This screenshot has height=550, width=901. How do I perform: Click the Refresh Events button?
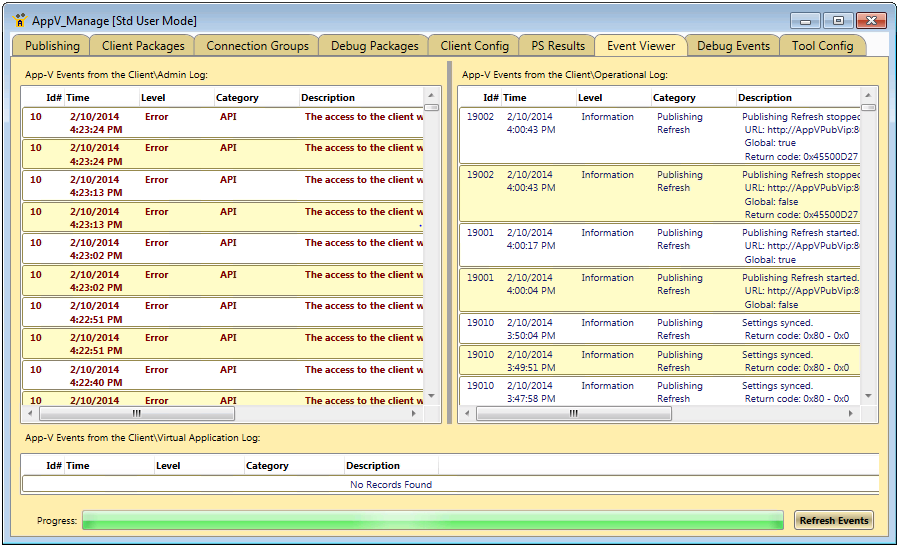click(834, 521)
